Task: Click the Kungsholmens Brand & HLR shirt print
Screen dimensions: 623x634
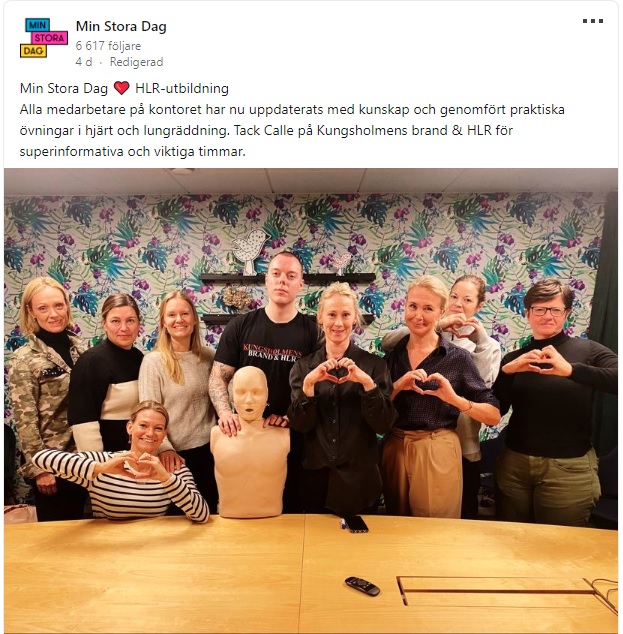Action: tap(272, 353)
